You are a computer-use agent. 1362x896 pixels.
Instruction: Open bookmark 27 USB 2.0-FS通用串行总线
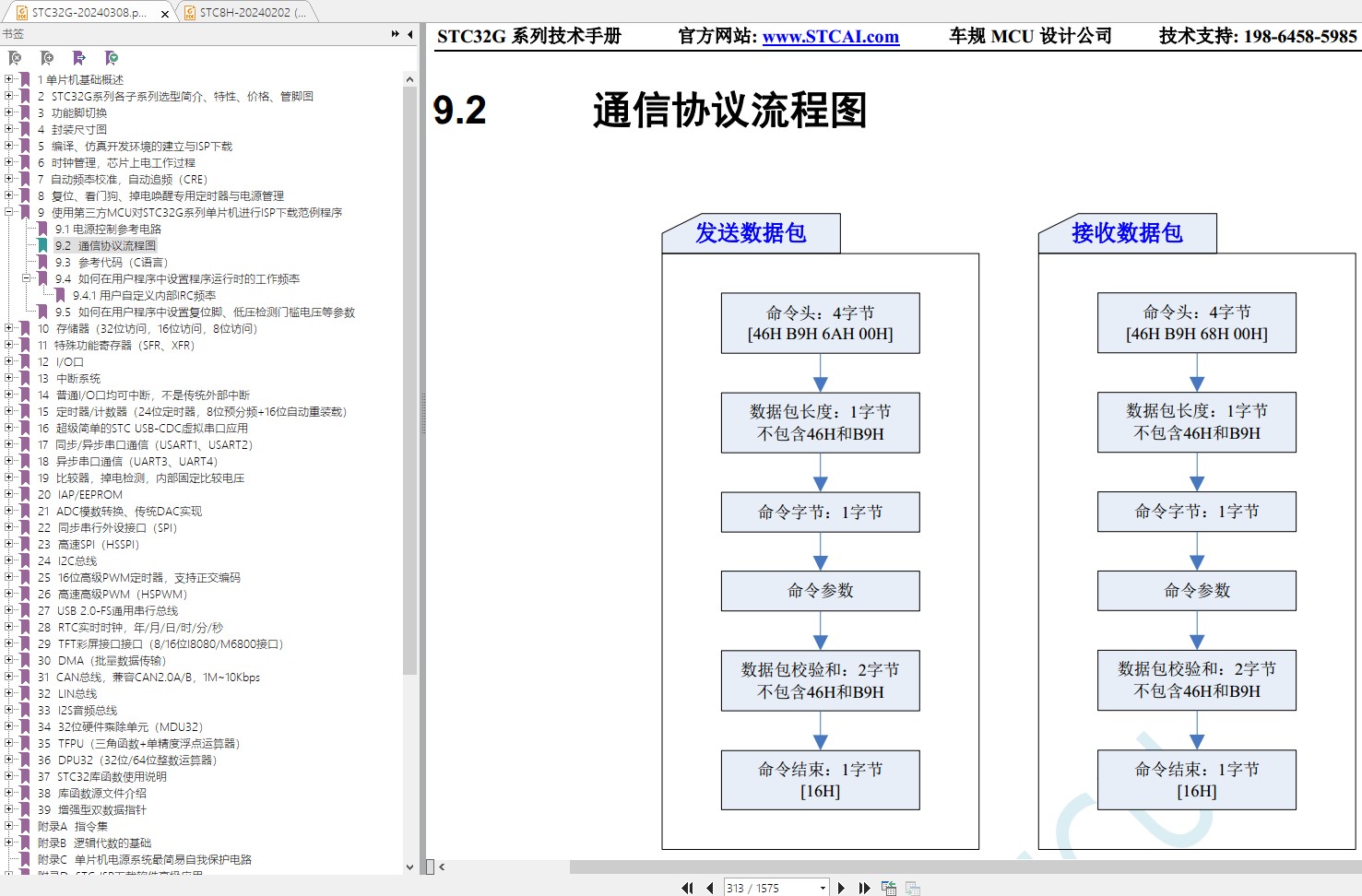coord(108,610)
